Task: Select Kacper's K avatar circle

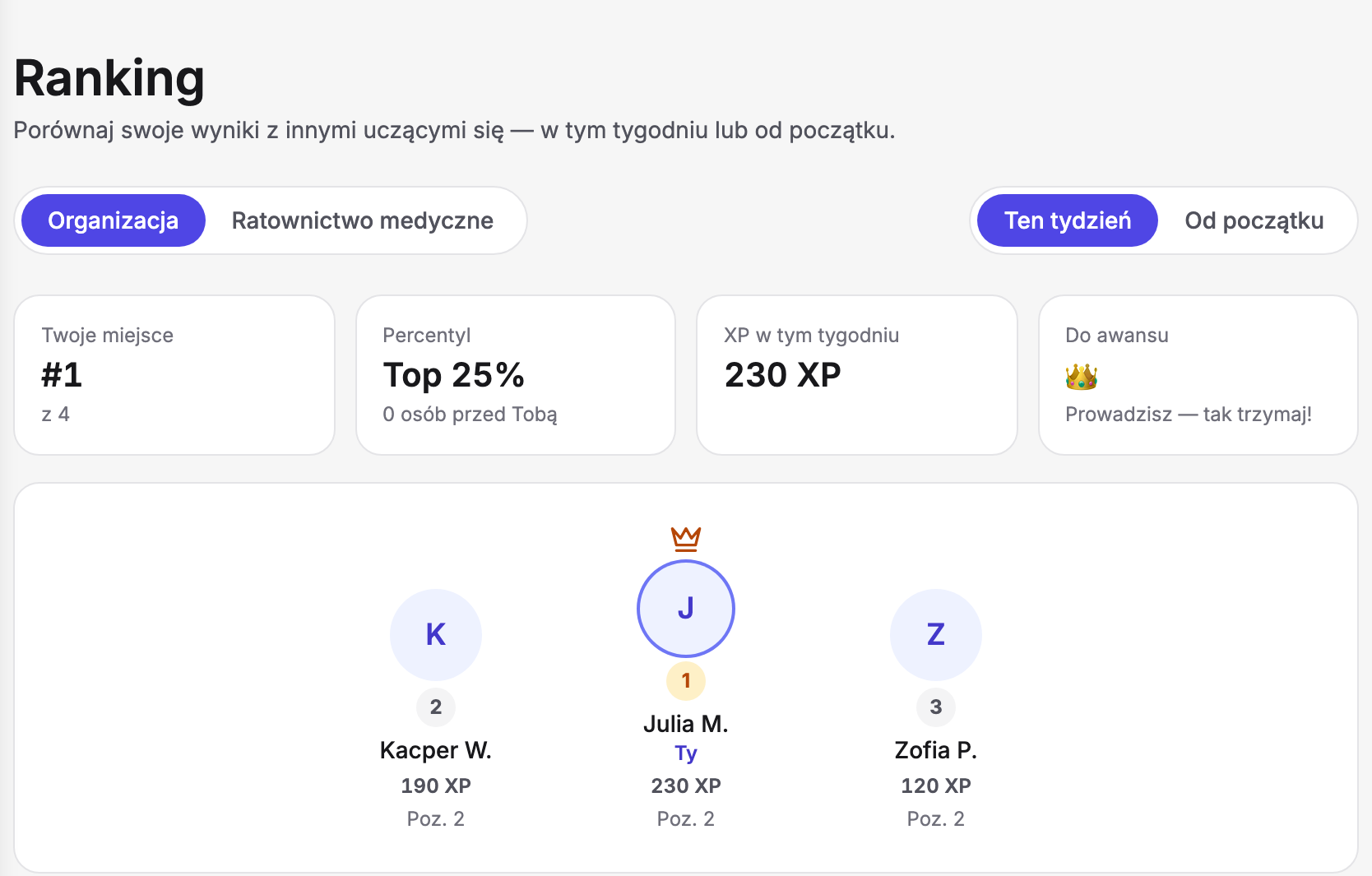Action: pos(436,635)
